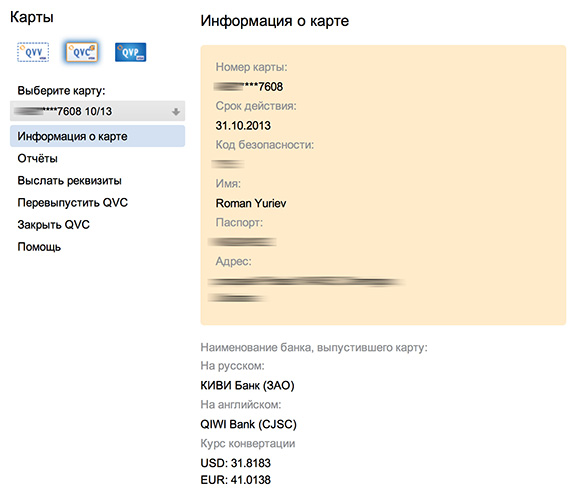Click the dropdown arrow next to 10/13

coord(176,111)
